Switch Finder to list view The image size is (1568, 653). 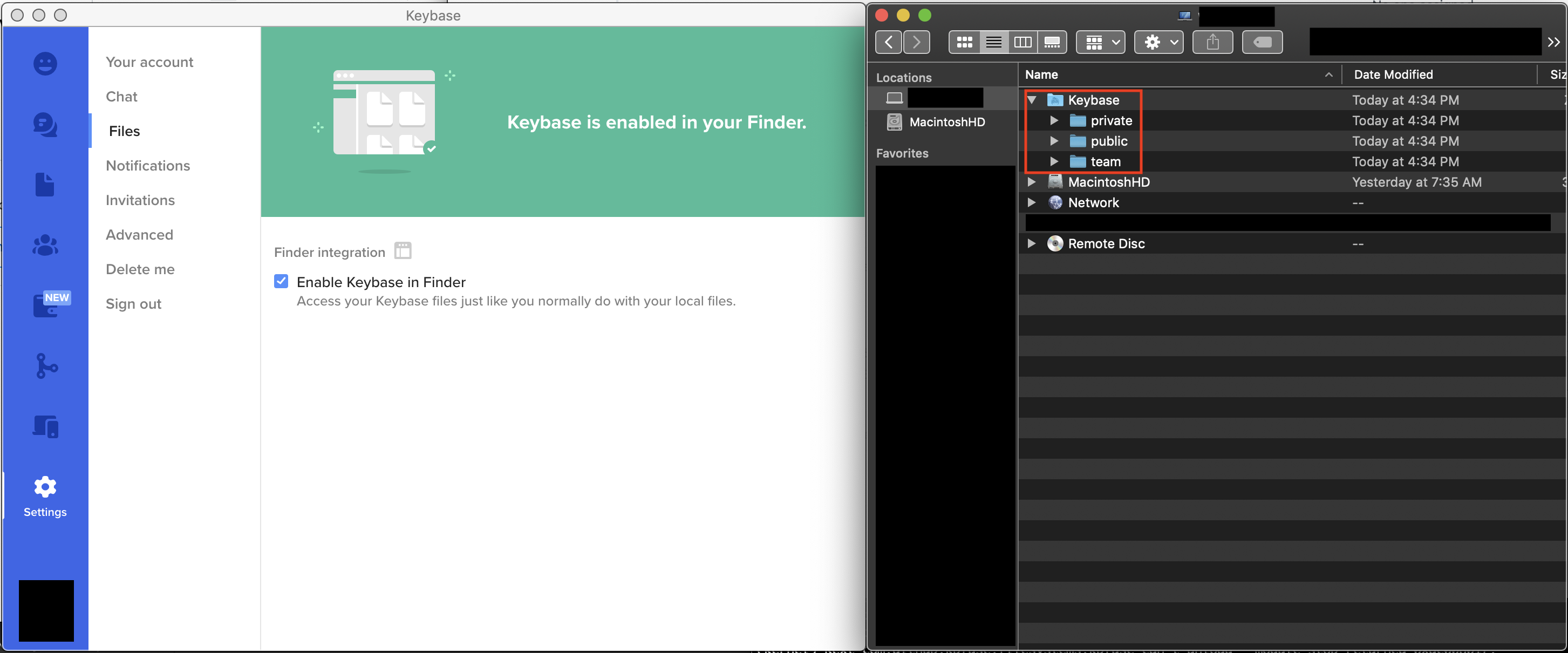coord(993,42)
